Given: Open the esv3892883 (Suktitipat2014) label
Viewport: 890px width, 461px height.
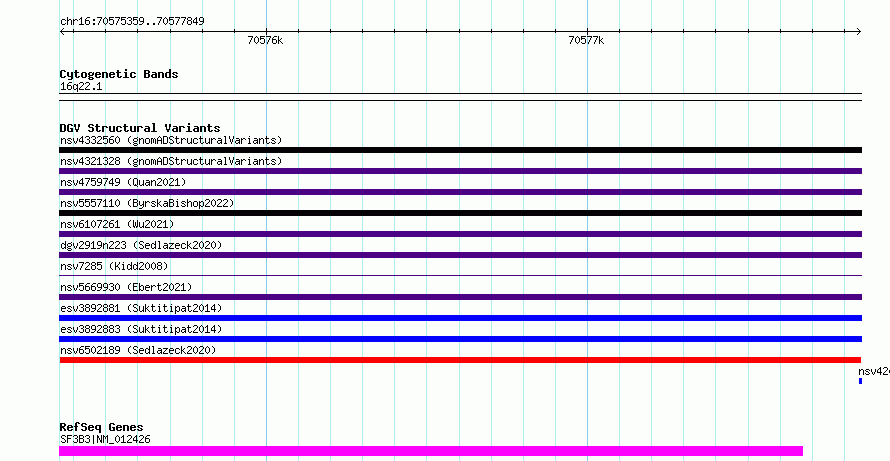Looking at the screenshot, I should pyautogui.click(x=141, y=329).
